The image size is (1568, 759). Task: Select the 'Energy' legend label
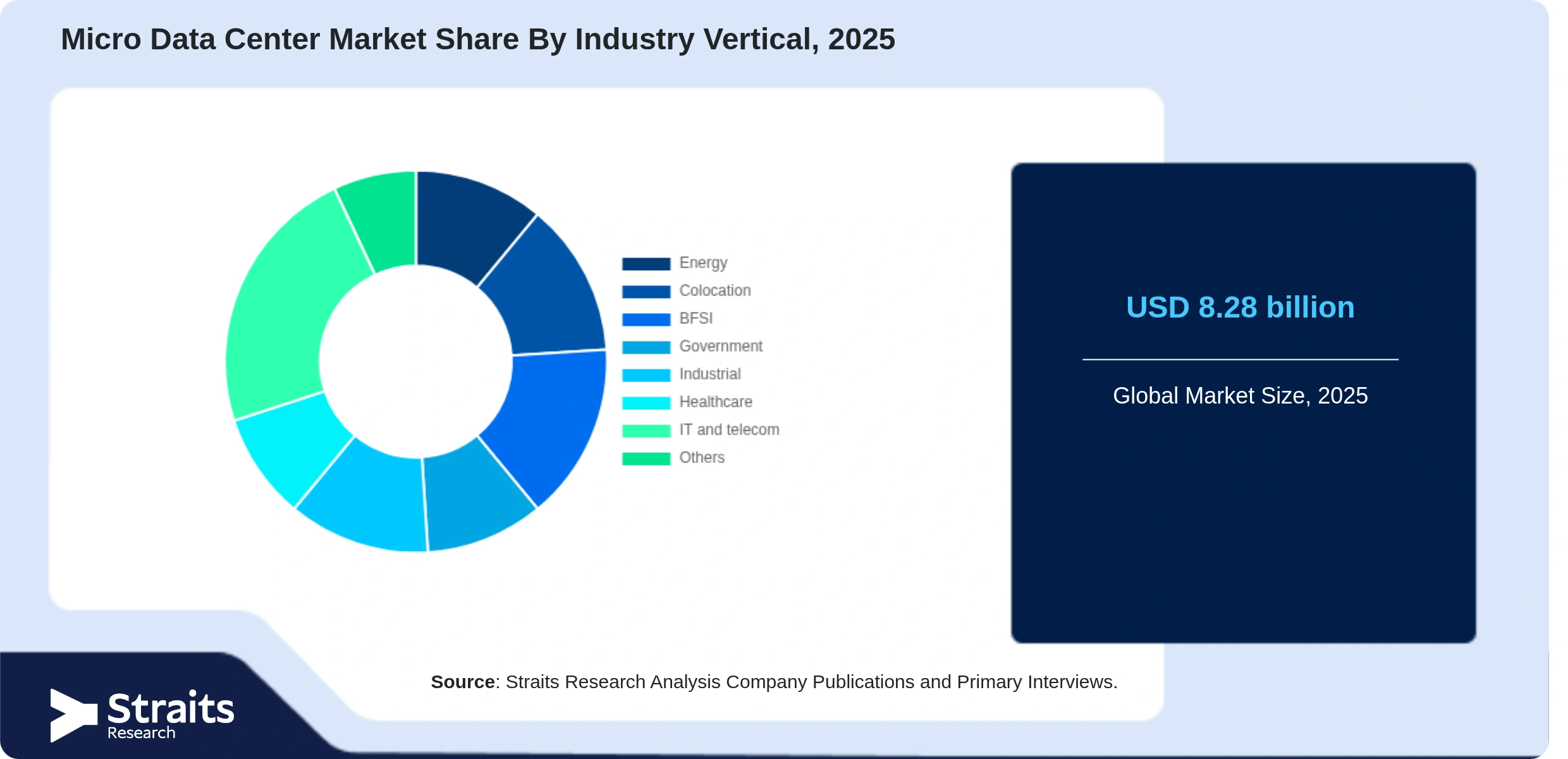(x=703, y=263)
